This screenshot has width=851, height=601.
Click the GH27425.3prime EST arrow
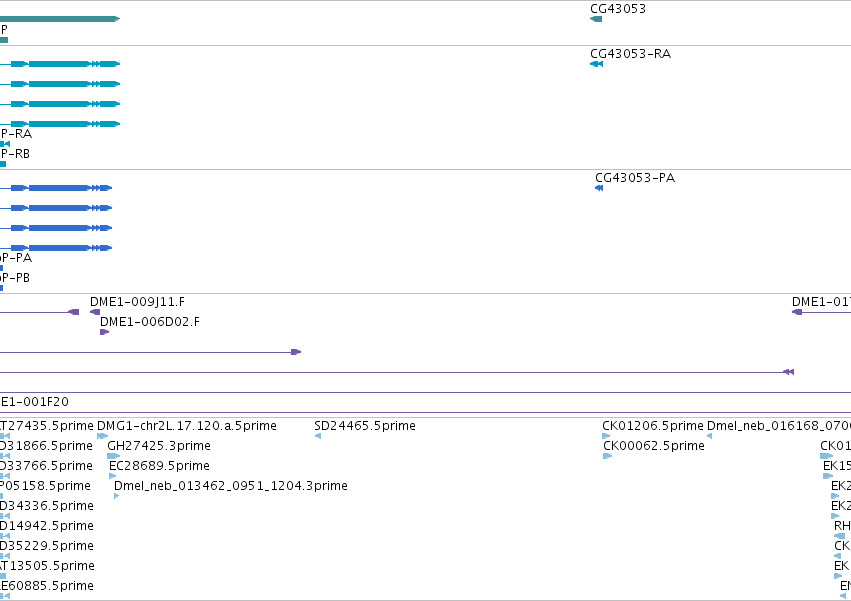pyautogui.click(x=113, y=456)
